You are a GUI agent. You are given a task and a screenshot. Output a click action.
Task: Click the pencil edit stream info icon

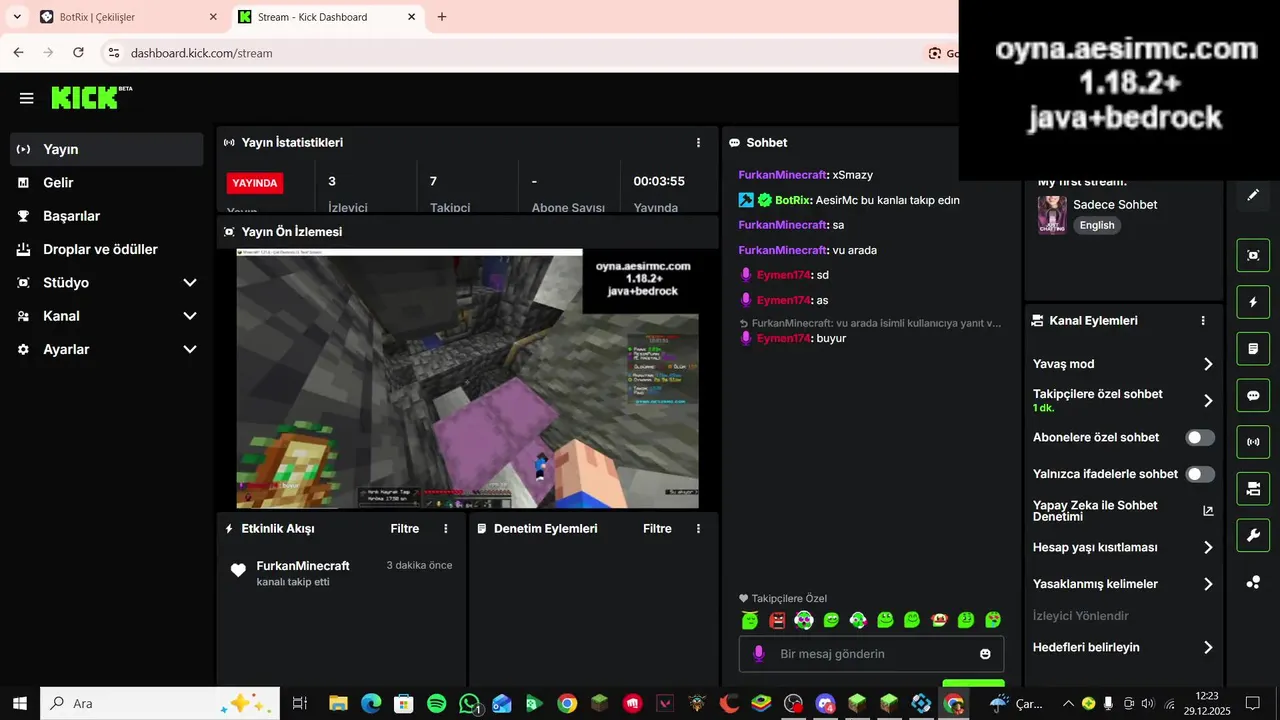point(1253,195)
